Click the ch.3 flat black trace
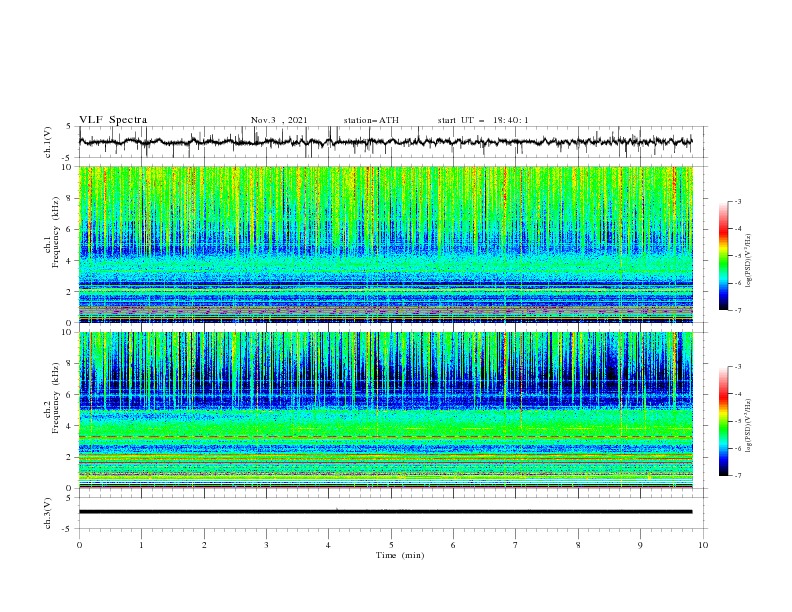 coord(386,512)
